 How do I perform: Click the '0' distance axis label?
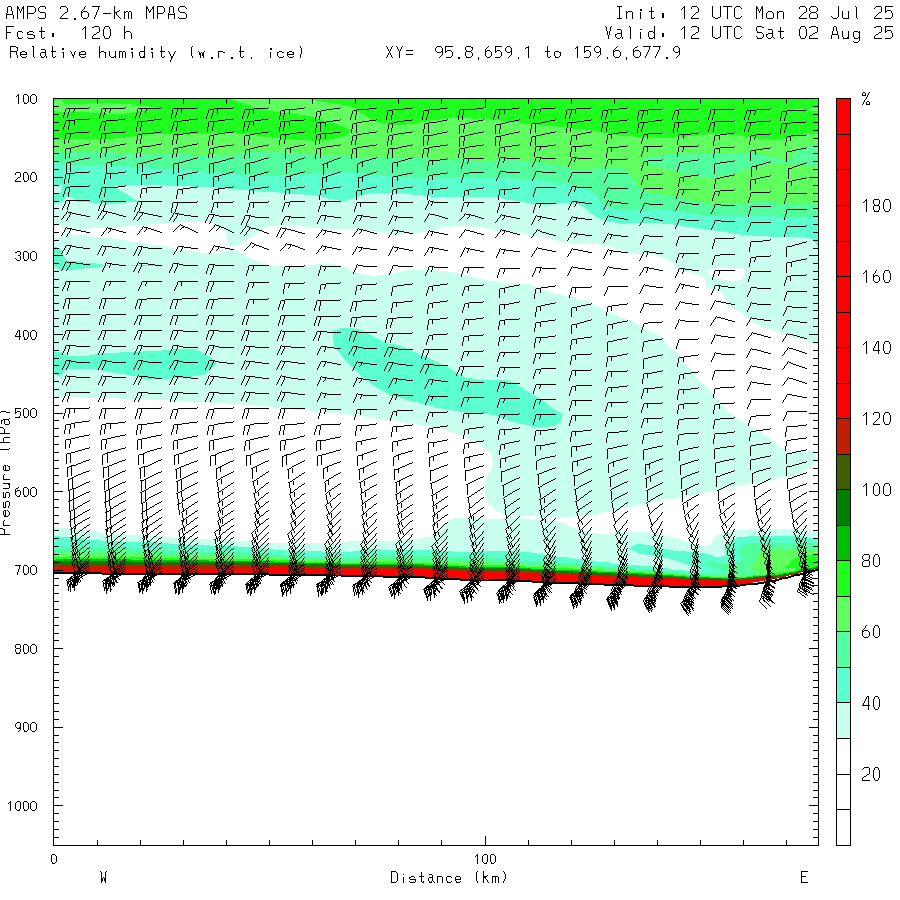pyautogui.click(x=54, y=859)
